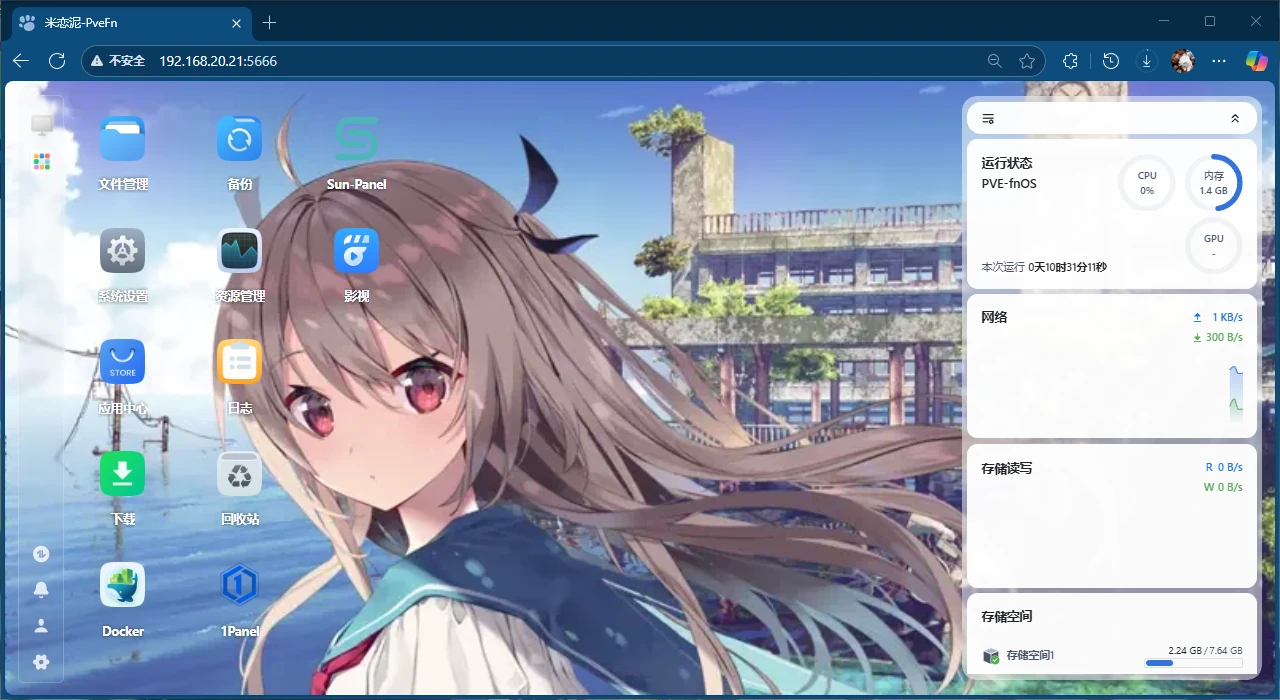Open the 日志 log viewer

point(239,362)
